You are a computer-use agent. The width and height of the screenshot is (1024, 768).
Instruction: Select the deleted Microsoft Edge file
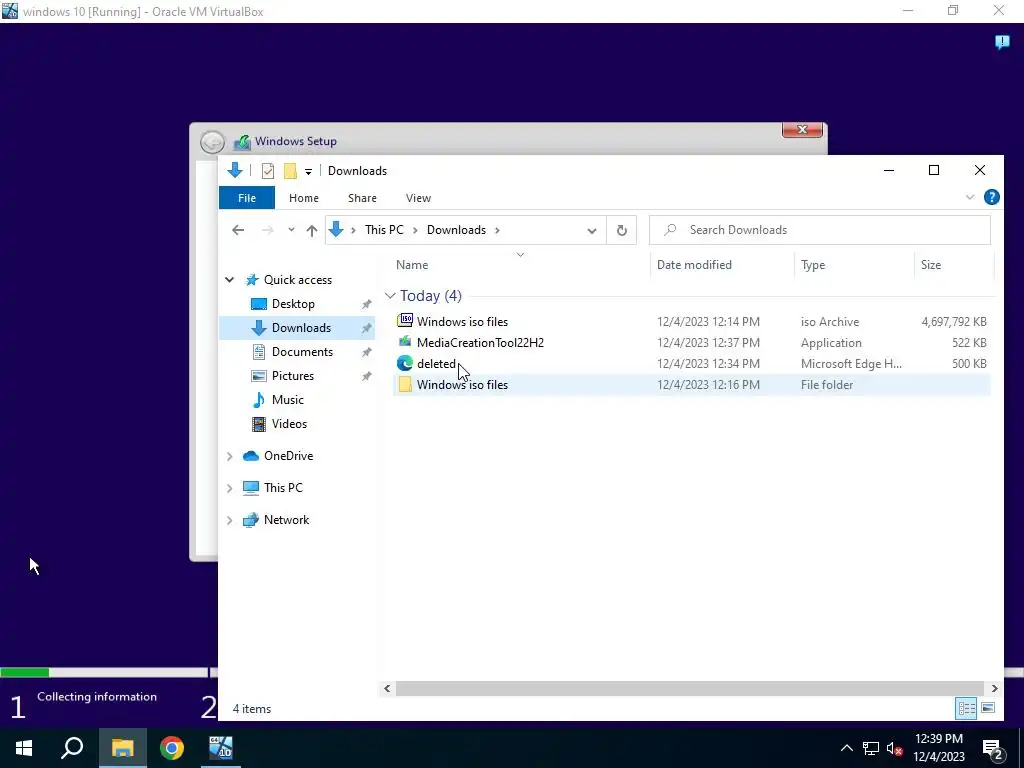[x=692, y=363]
